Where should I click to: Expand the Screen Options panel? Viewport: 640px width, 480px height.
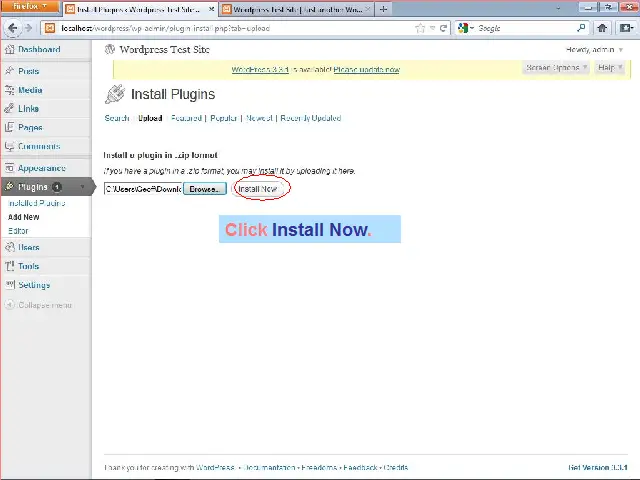[556, 67]
